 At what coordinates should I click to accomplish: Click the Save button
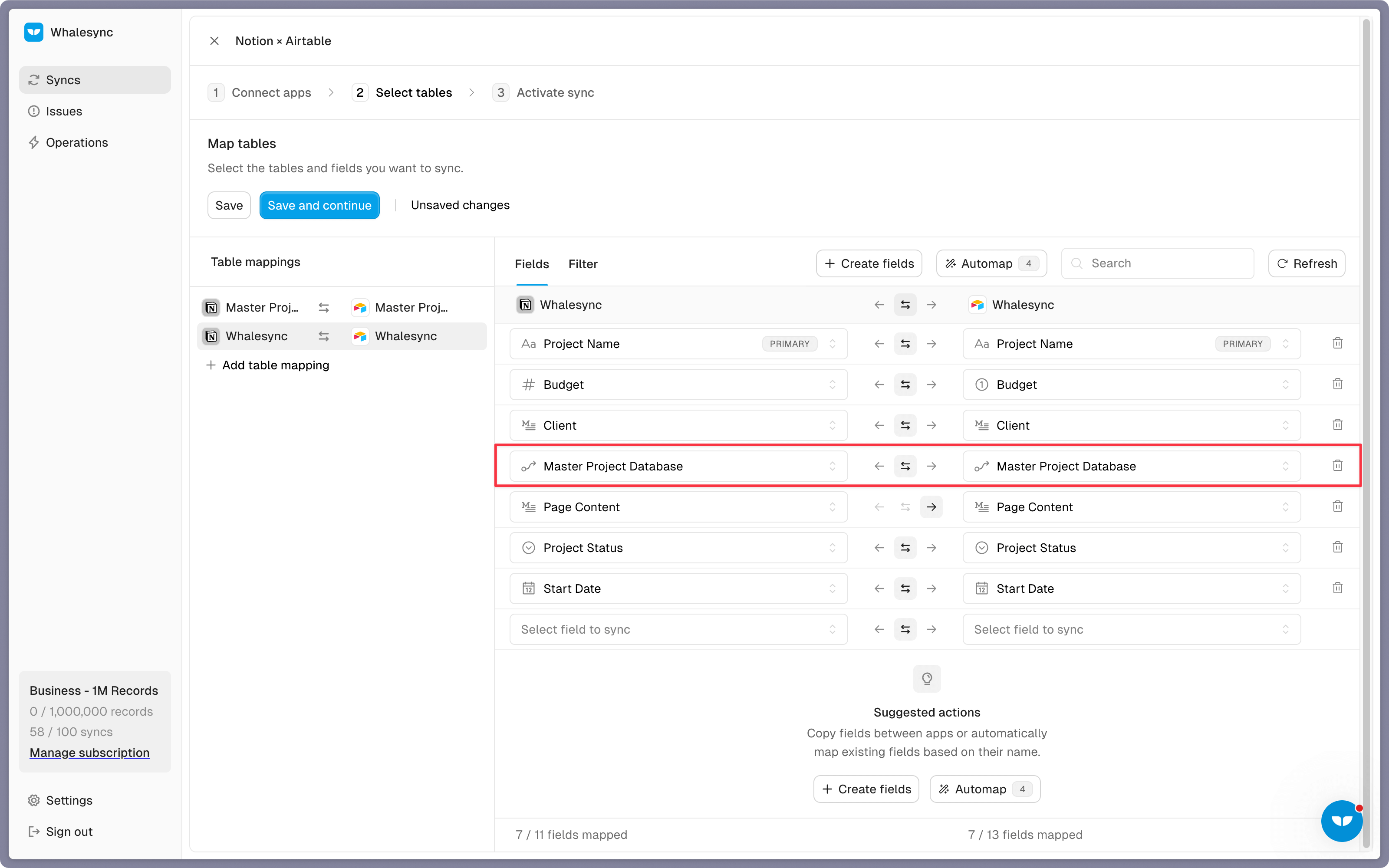[x=229, y=205]
